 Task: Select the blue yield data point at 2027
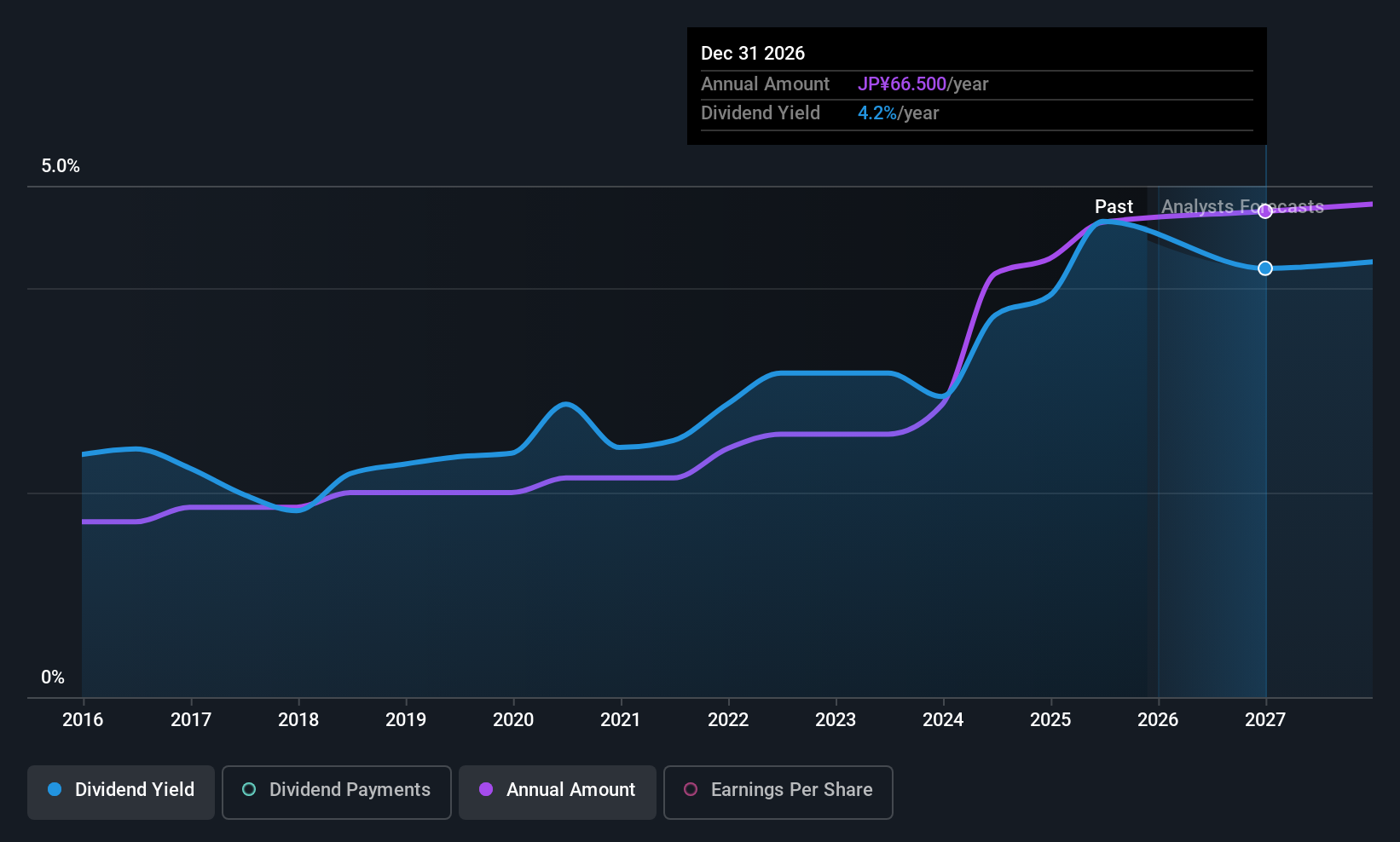pos(1265,268)
